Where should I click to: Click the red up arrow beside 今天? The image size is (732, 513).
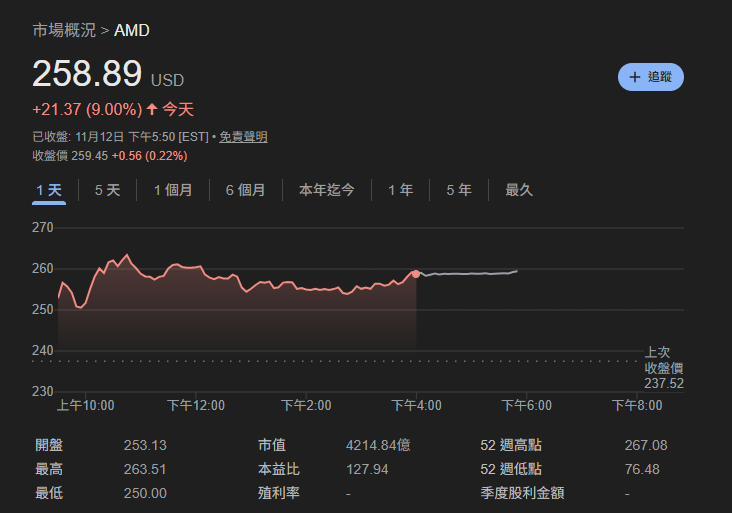(x=152, y=109)
